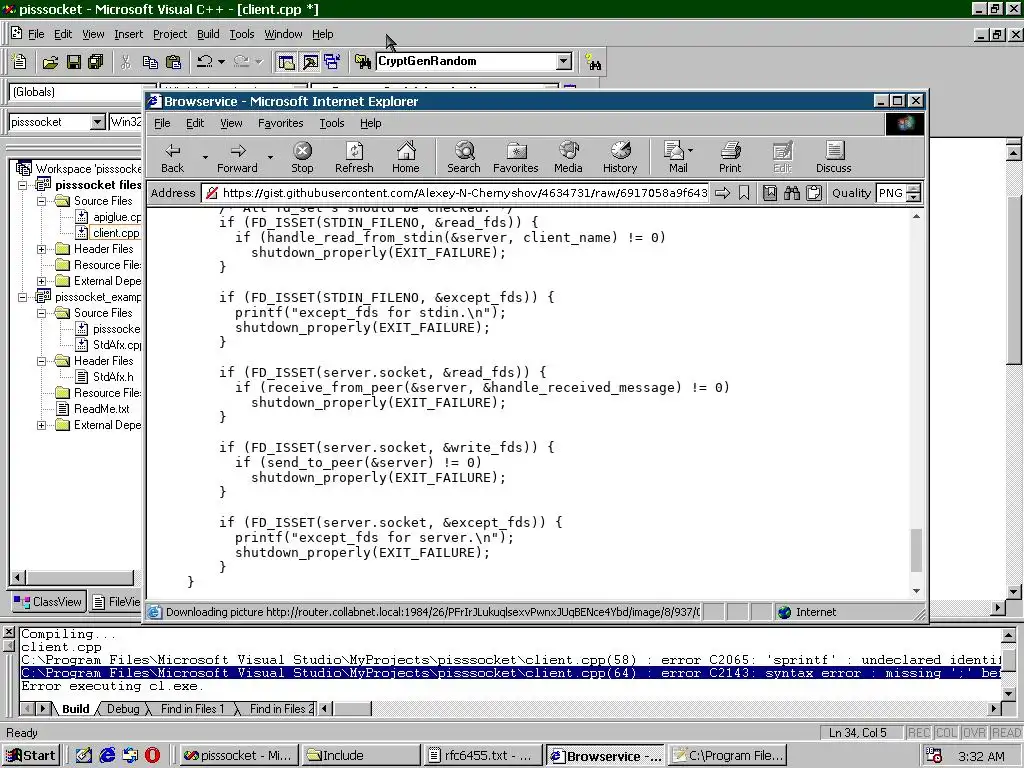Increase Quality value with up stepper
The height and width of the screenshot is (768, 1024).
pos(914,189)
